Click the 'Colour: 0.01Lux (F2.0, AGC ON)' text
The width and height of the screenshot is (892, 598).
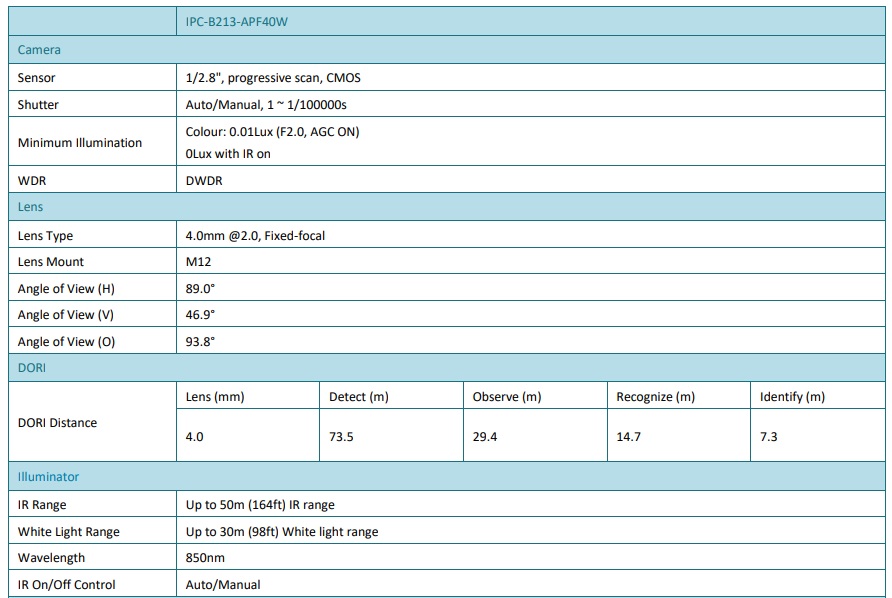(x=272, y=132)
